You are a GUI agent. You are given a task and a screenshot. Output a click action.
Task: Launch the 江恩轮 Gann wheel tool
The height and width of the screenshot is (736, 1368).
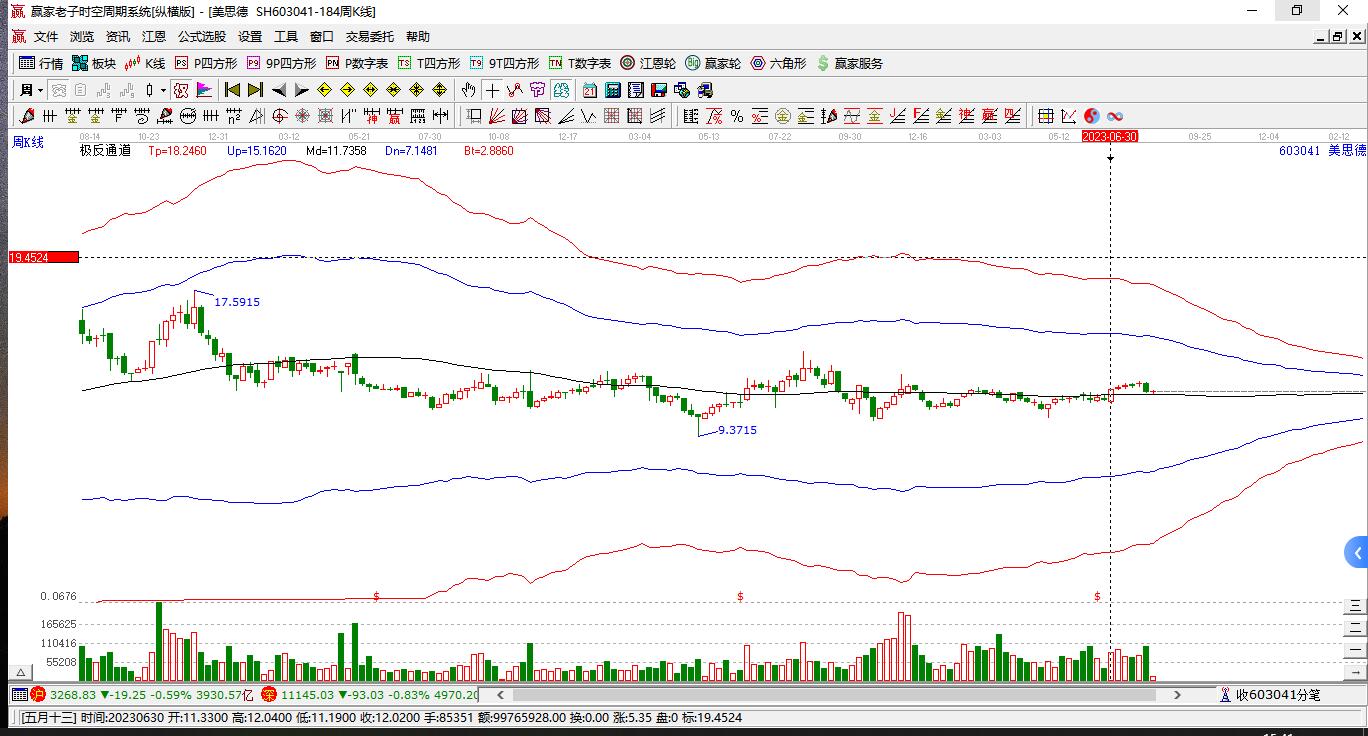pos(648,63)
